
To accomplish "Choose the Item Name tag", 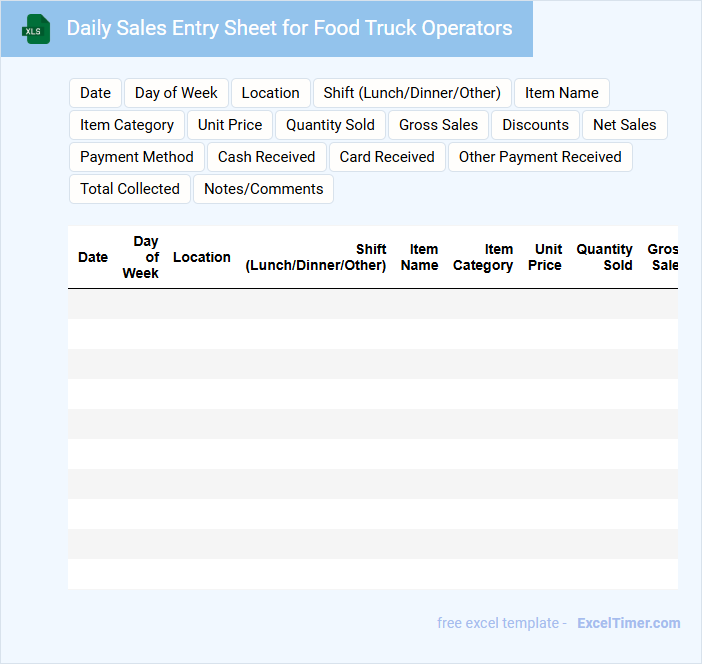I will (561, 93).
